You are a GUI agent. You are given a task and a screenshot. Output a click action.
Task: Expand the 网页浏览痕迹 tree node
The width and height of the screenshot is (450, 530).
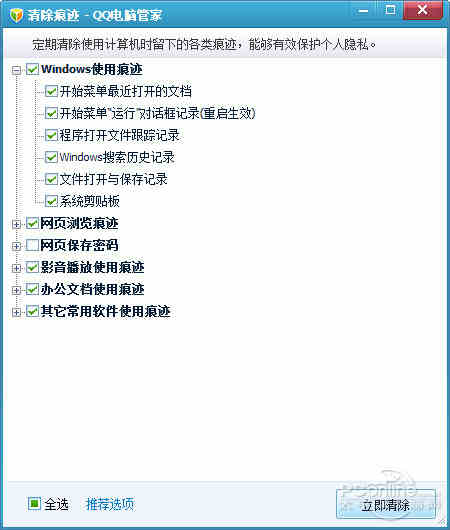click(x=16, y=224)
